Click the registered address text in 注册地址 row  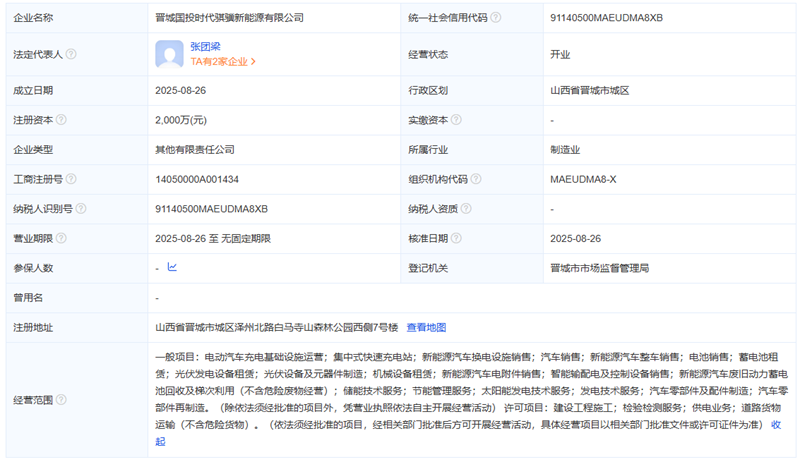pyautogui.click(x=276, y=327)
